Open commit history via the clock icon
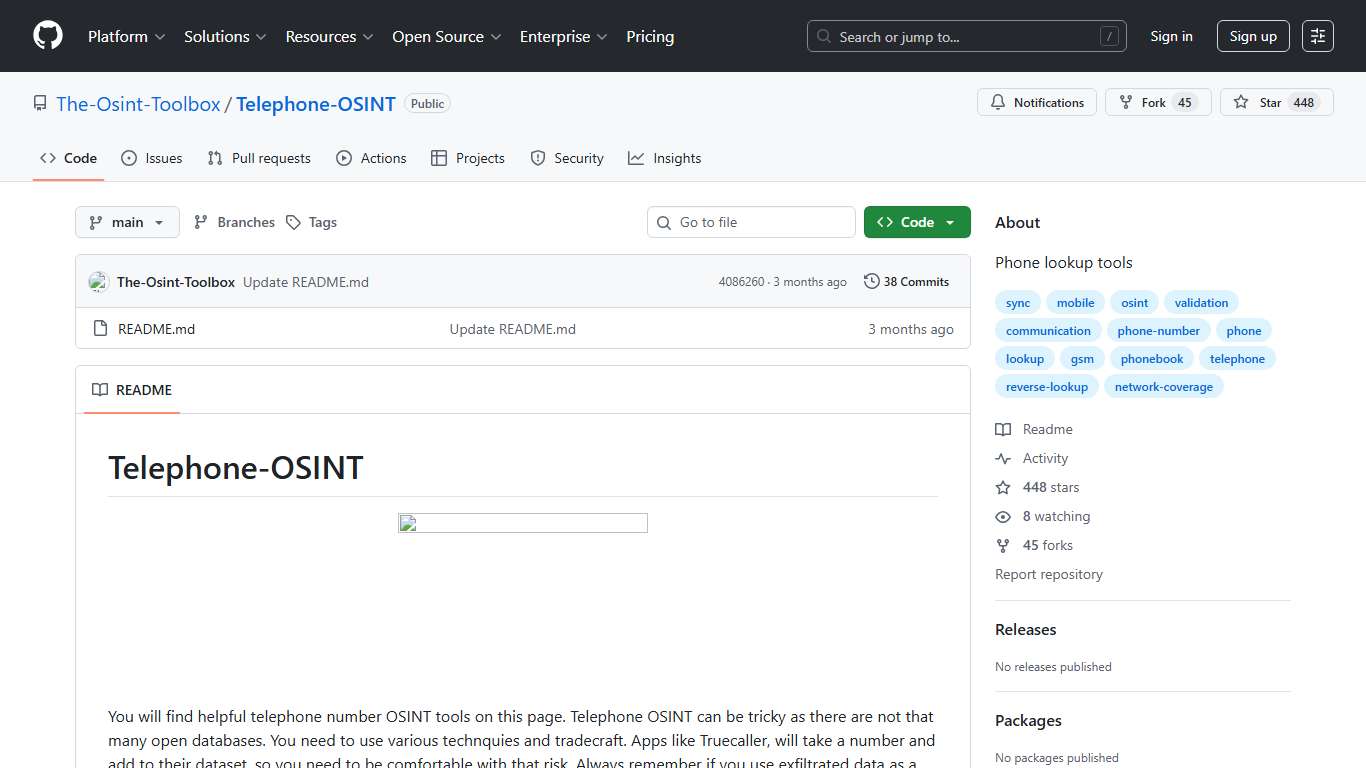Screen dimensions: 1366x768 (x=870, y=281)
